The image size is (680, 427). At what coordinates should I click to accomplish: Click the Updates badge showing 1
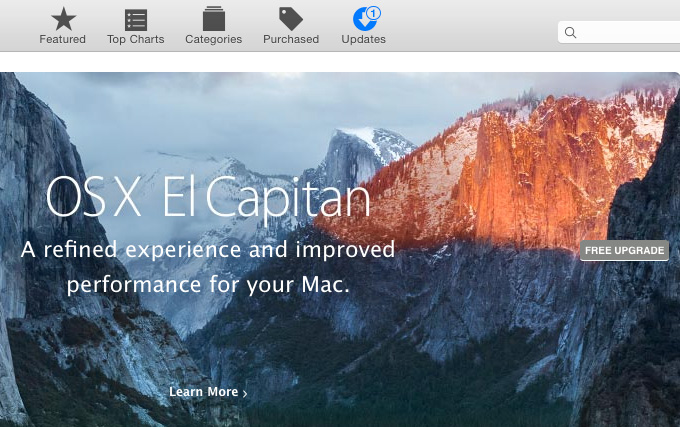click(x=373, y=13)
